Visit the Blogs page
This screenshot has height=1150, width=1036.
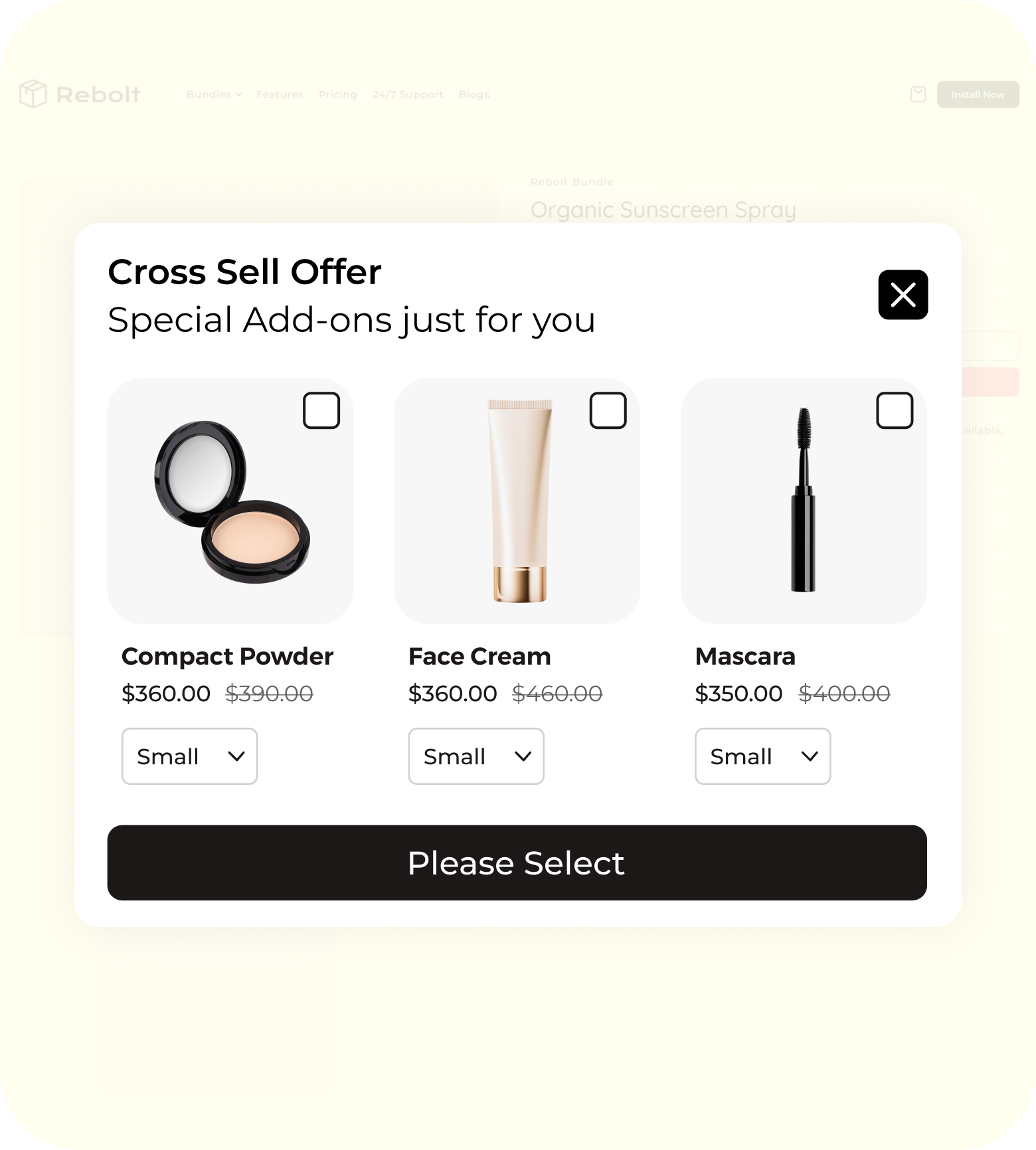point(474,94)
